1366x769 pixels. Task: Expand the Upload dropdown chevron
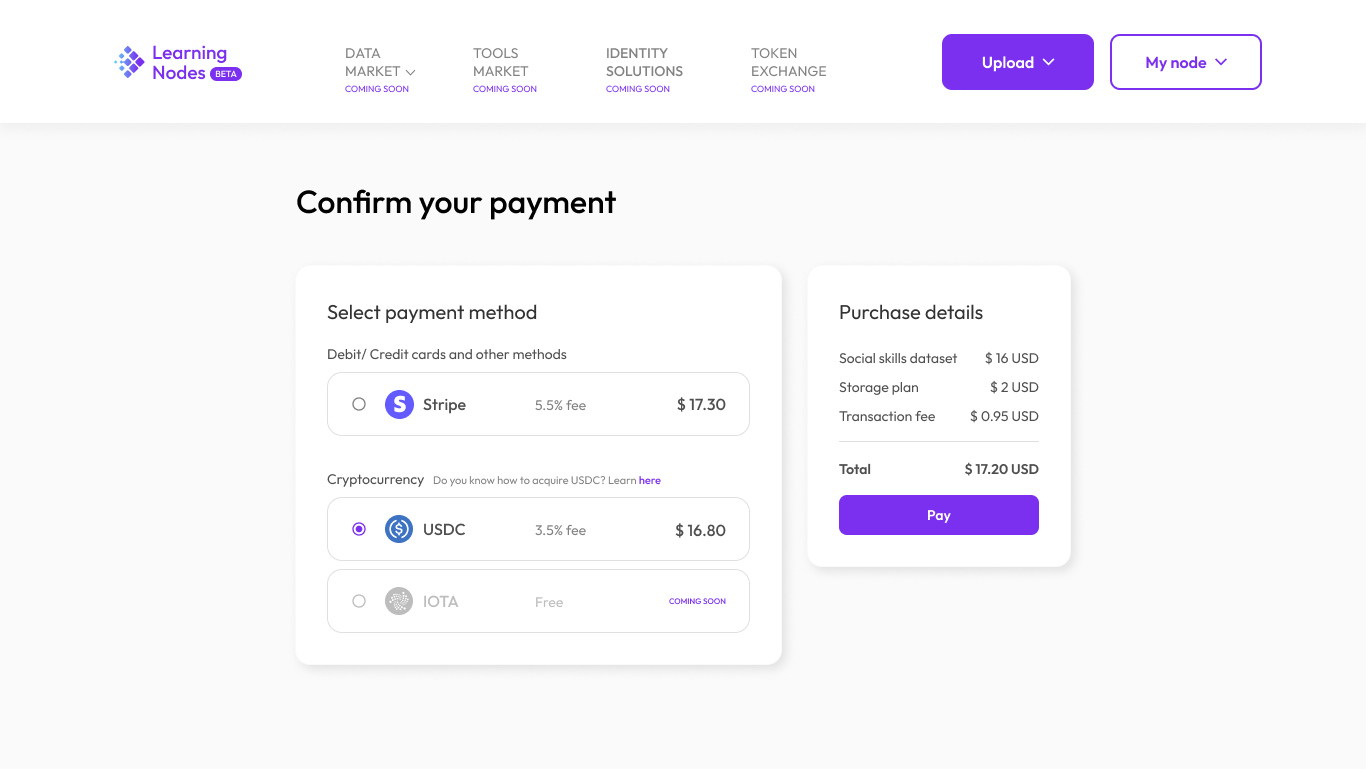1049,61
